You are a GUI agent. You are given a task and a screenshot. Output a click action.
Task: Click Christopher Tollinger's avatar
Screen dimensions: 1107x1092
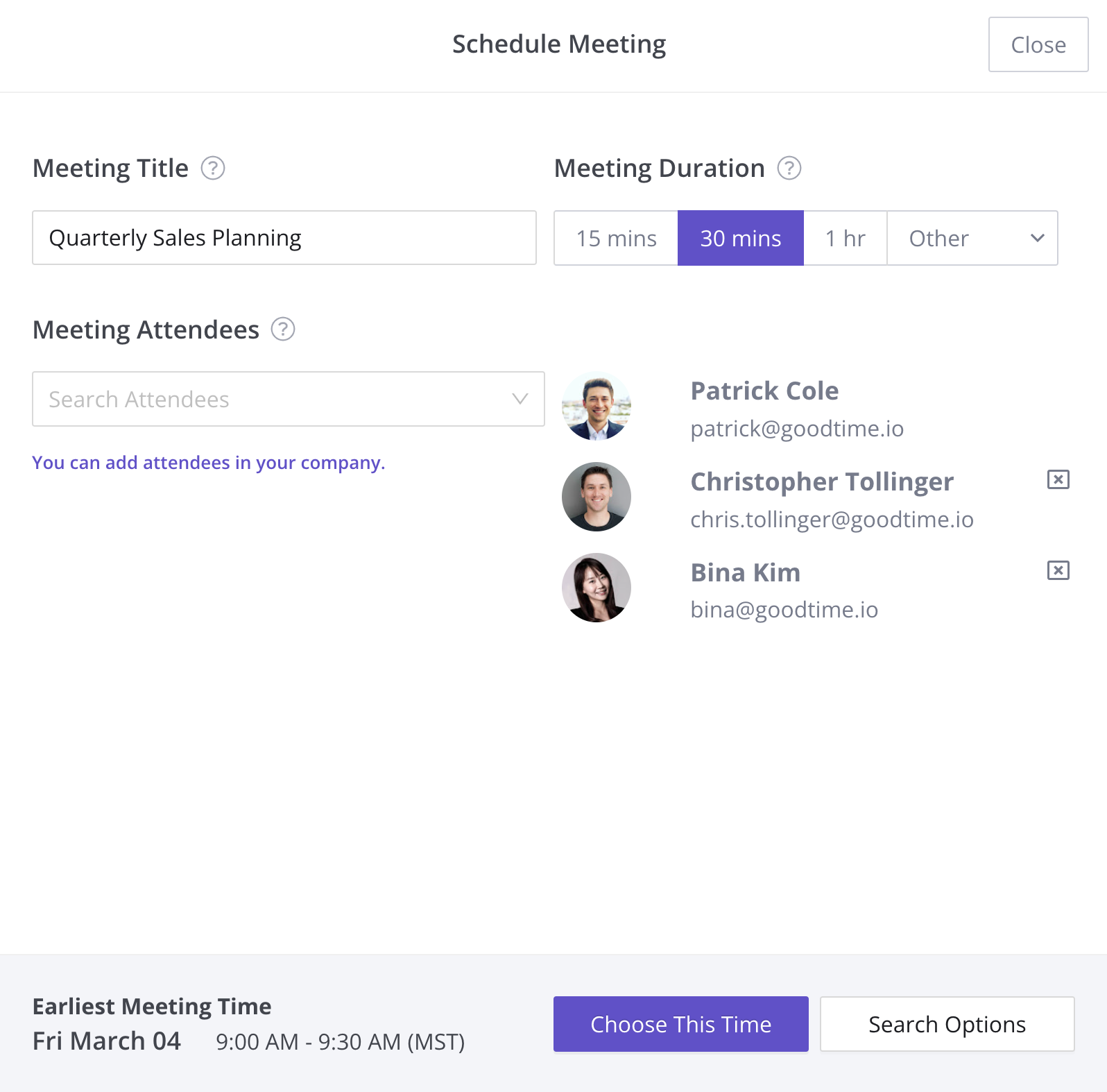(x=597, y=497)
